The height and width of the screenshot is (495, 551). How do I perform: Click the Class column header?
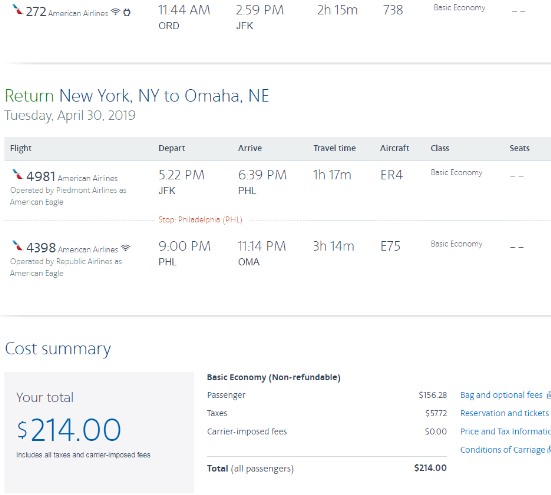point(440,148)
